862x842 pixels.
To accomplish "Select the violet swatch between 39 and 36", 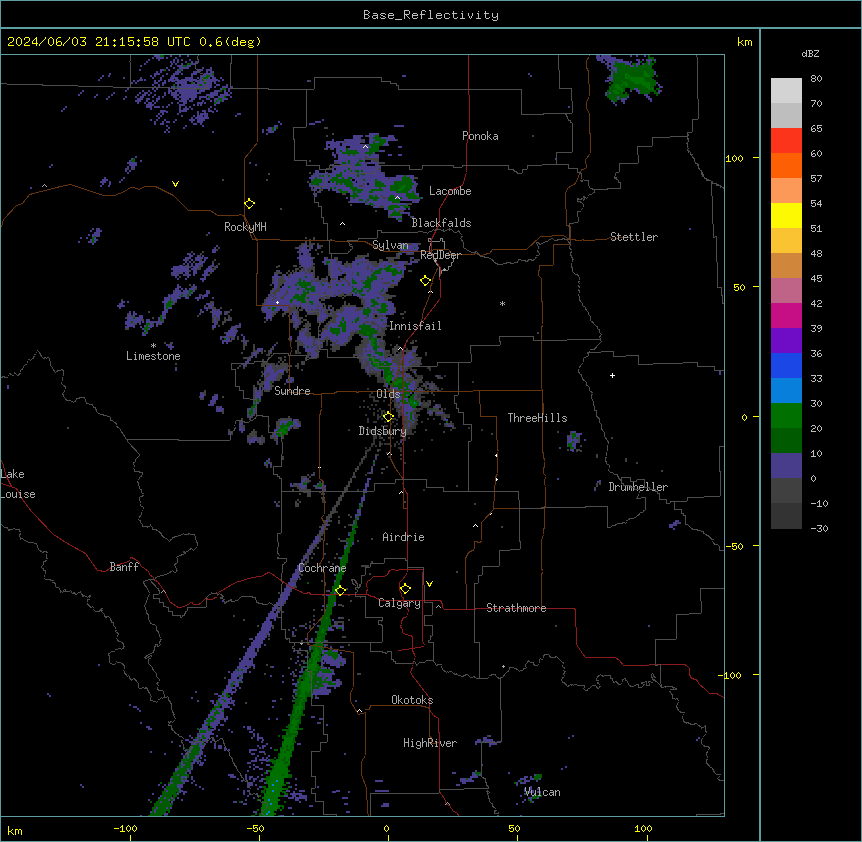I will 786,341.
